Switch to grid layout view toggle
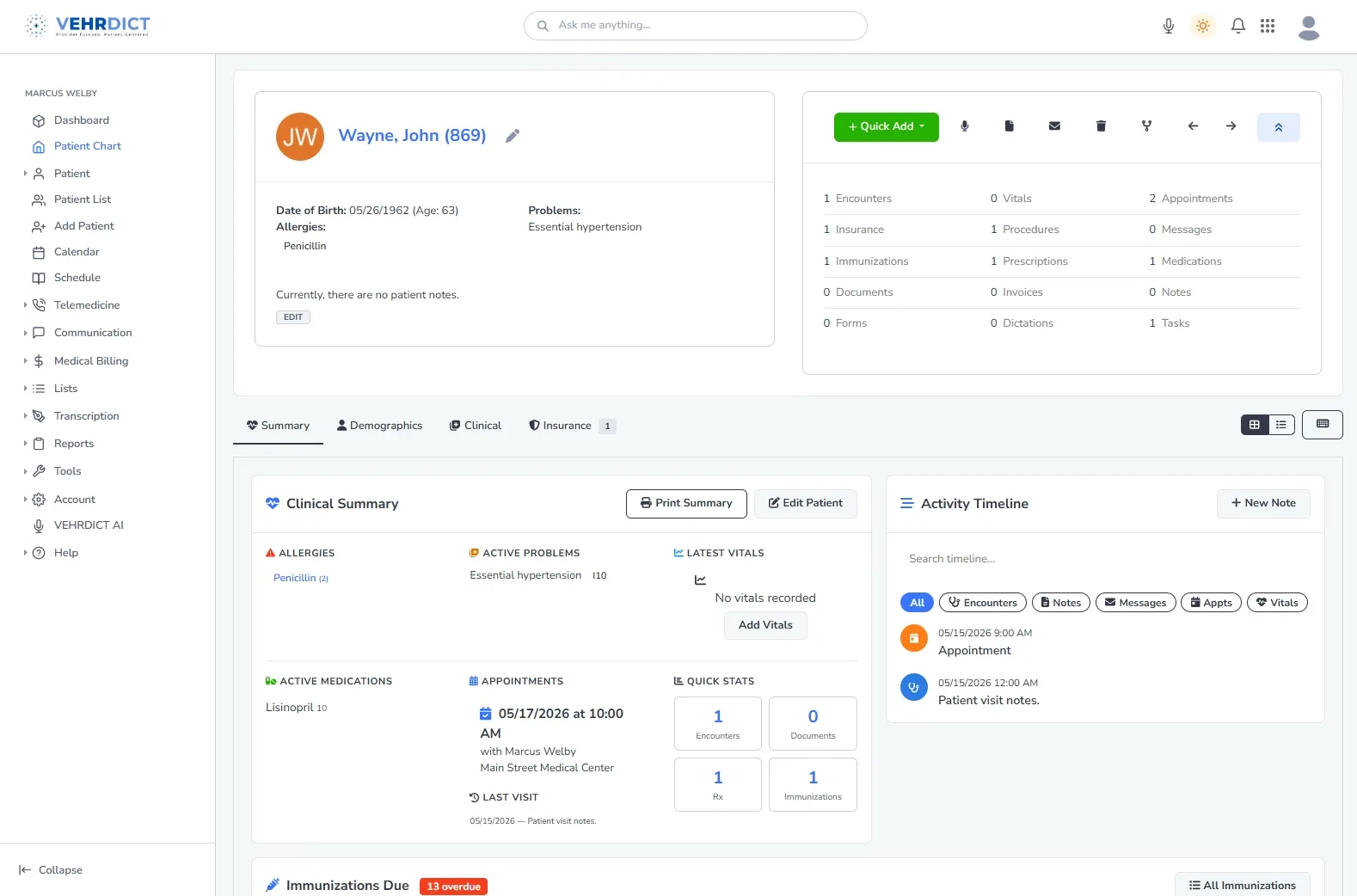The image size is (1357, 896). click(1255, 425)
